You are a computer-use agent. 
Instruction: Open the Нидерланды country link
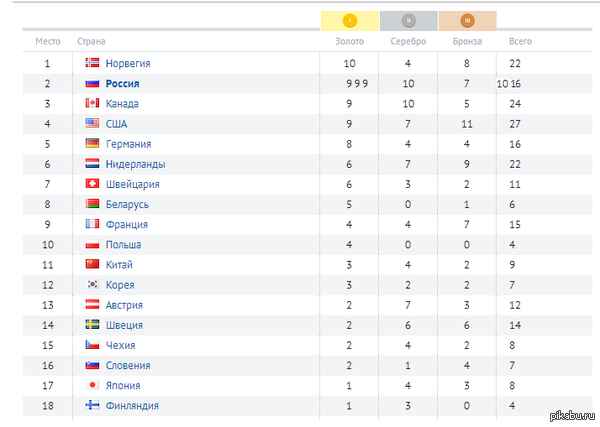click(135, 164)
